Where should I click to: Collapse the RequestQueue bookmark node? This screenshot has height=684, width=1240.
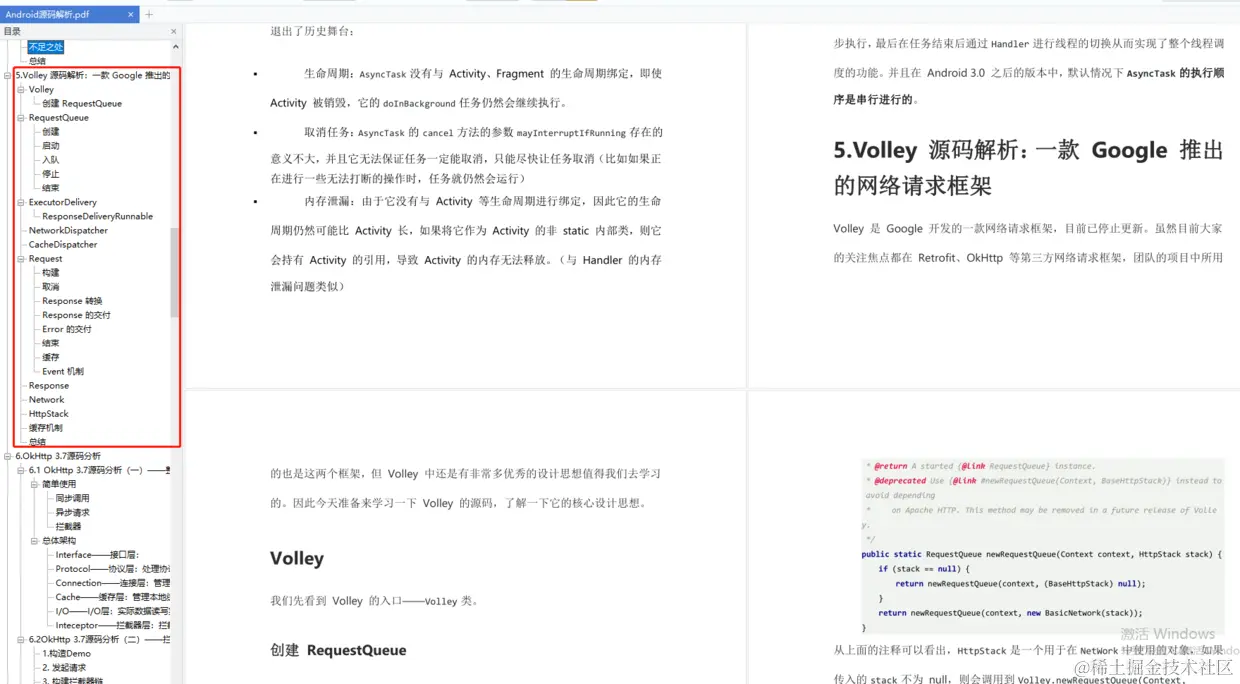(x=21, y=117)
